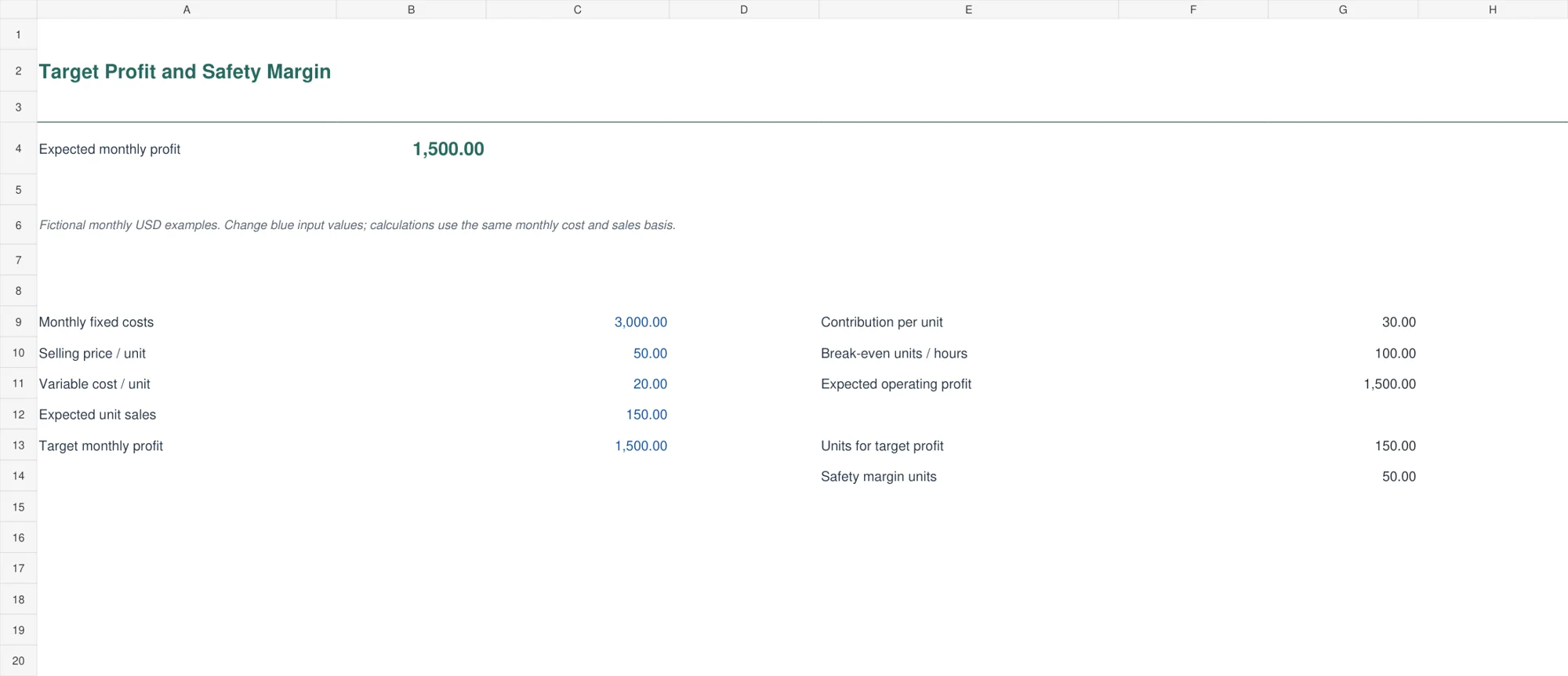Click the row 20 header
Image resolution: width=1568 pixels, height=676 pixels.
click(18, 661)
